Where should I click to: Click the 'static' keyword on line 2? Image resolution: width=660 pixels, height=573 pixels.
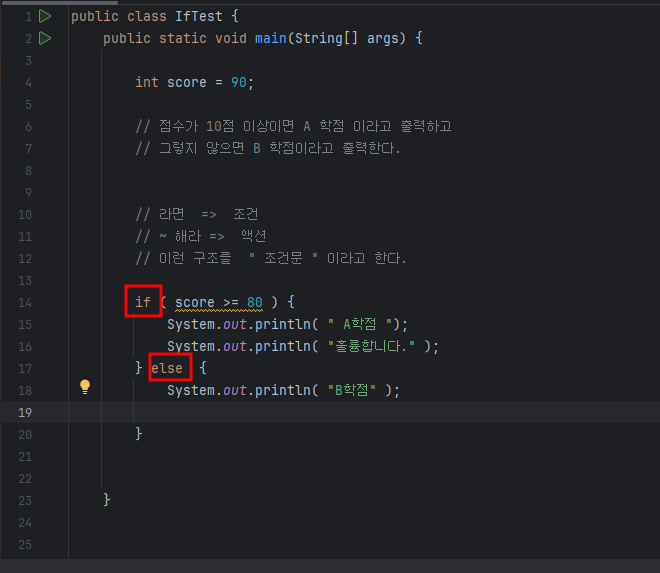pos(183,38)
